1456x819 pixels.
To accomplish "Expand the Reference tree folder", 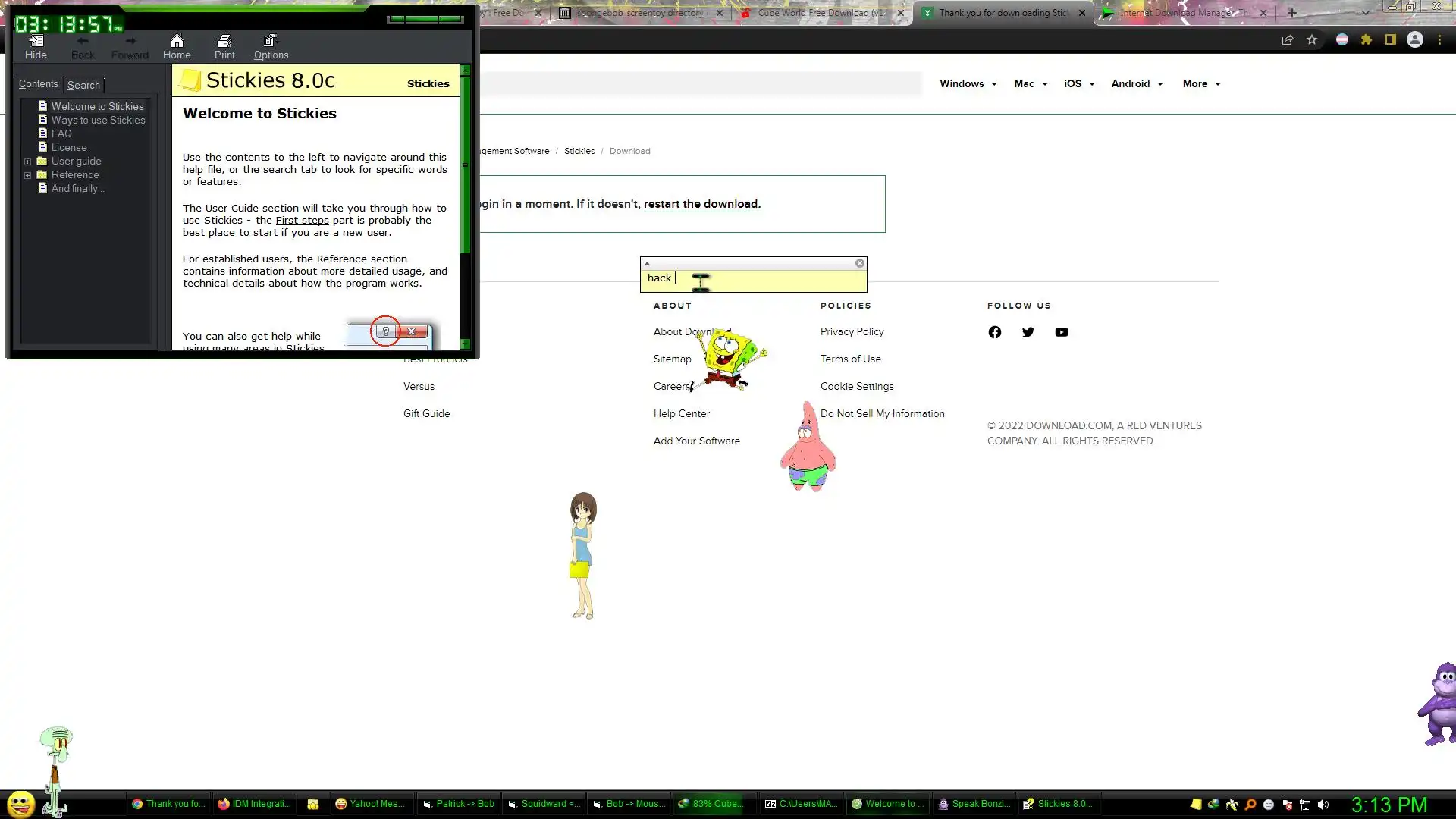I will 28,175.
